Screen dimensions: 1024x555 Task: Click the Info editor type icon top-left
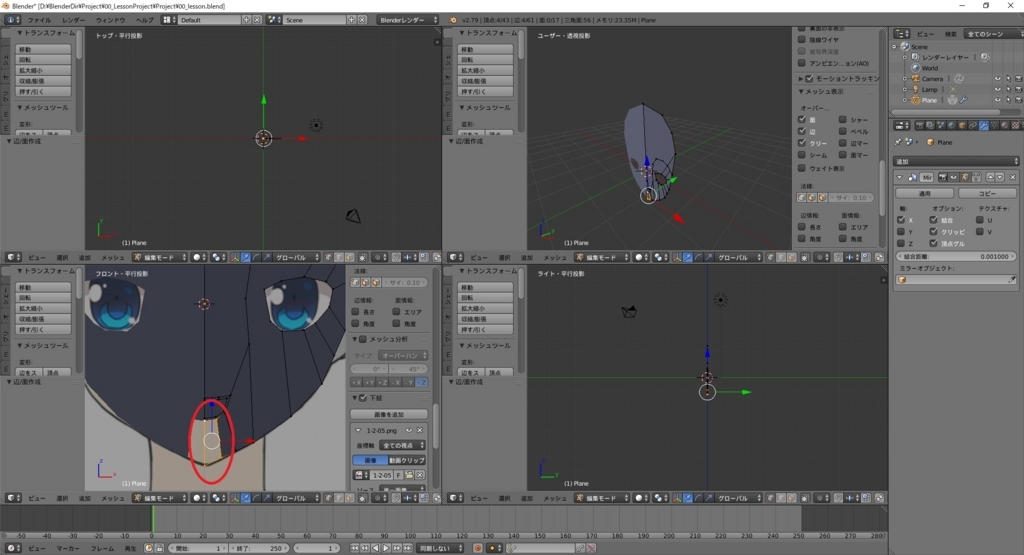click(12, 20)
